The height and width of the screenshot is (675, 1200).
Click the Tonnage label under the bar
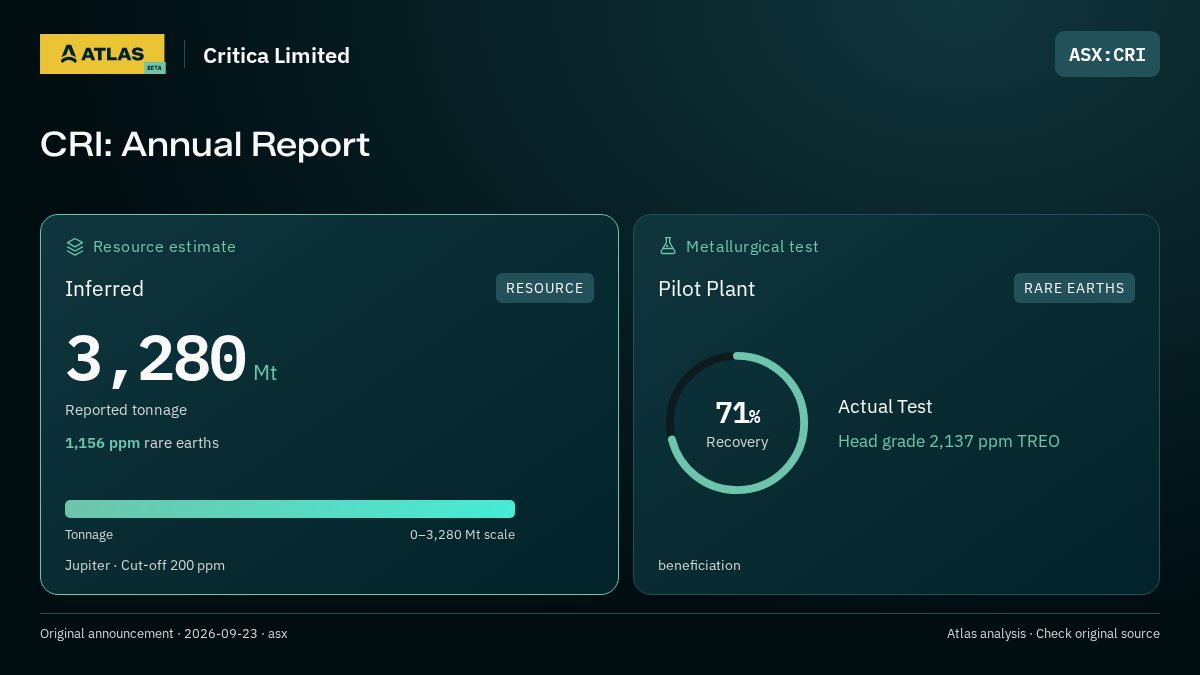coord(89,535)
